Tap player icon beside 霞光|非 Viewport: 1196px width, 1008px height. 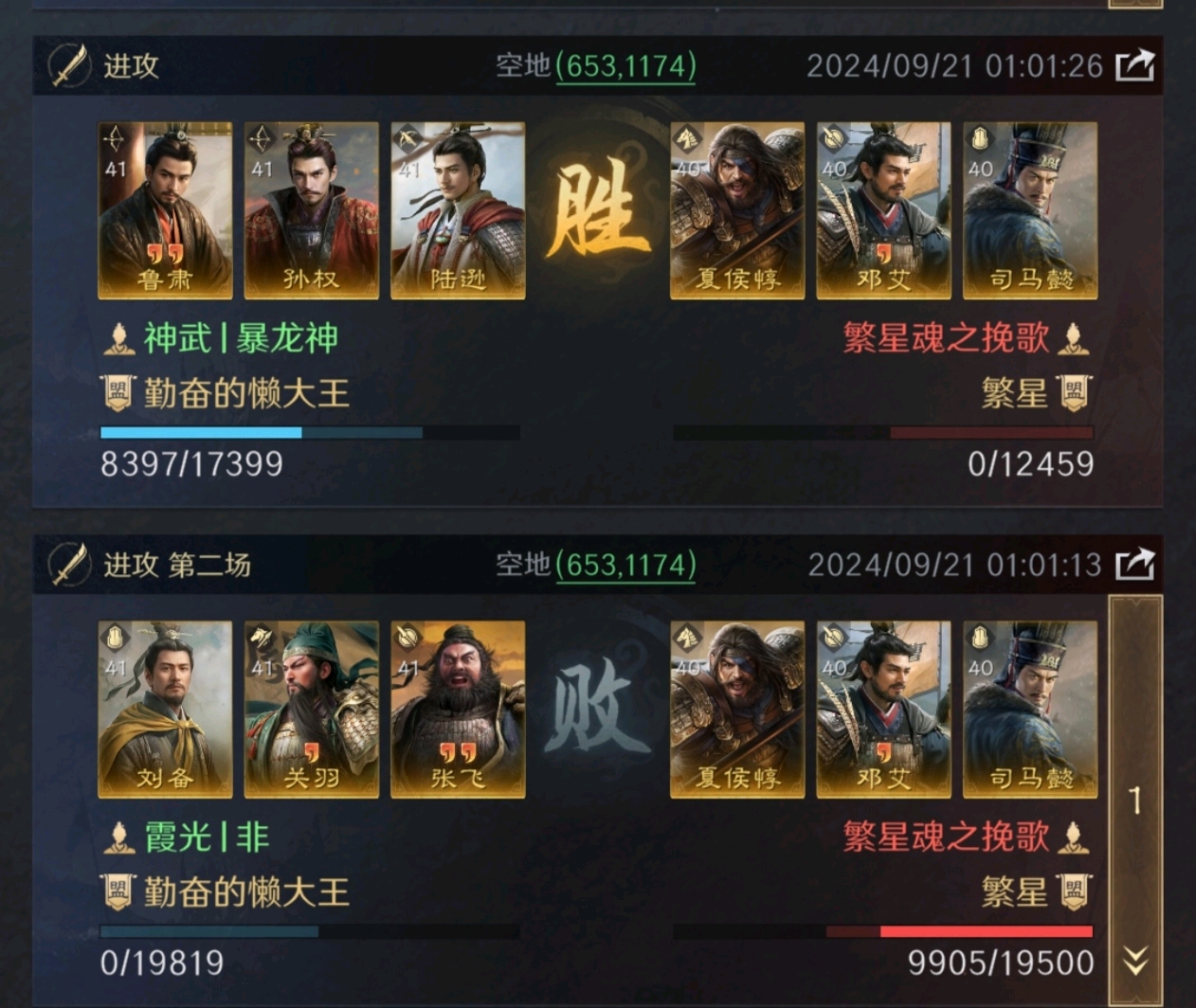118,837
